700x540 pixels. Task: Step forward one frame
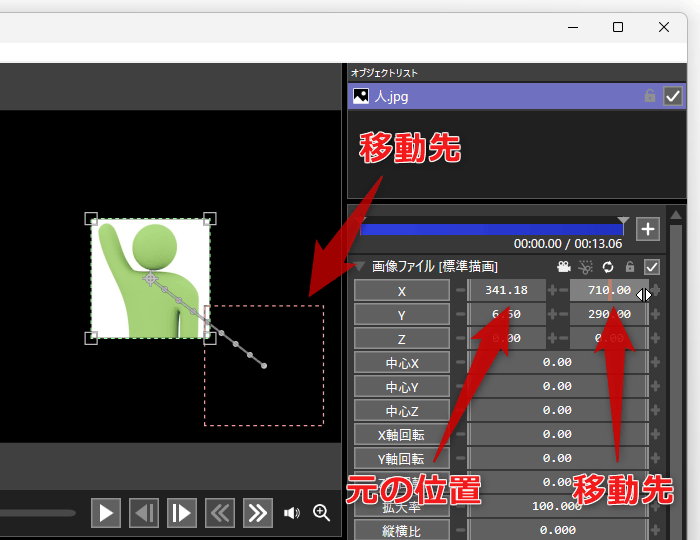point(182,513)
